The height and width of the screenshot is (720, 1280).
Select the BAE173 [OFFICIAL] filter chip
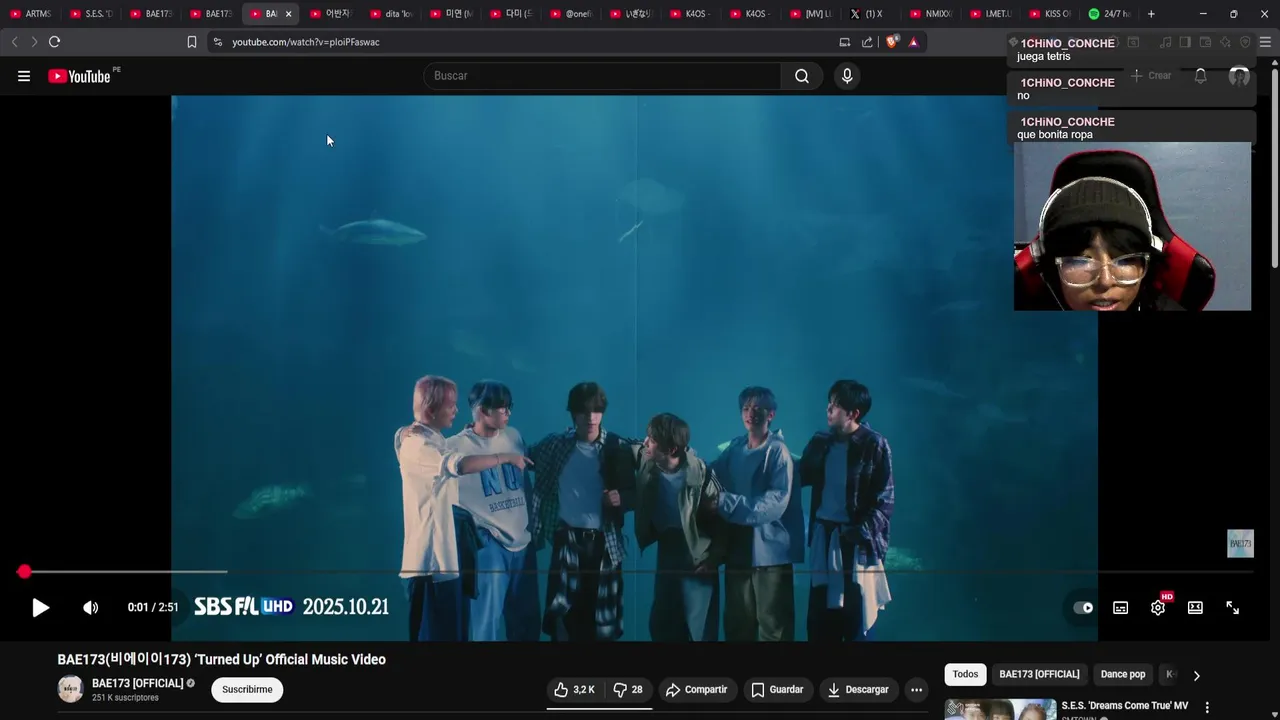point(1039,674)
